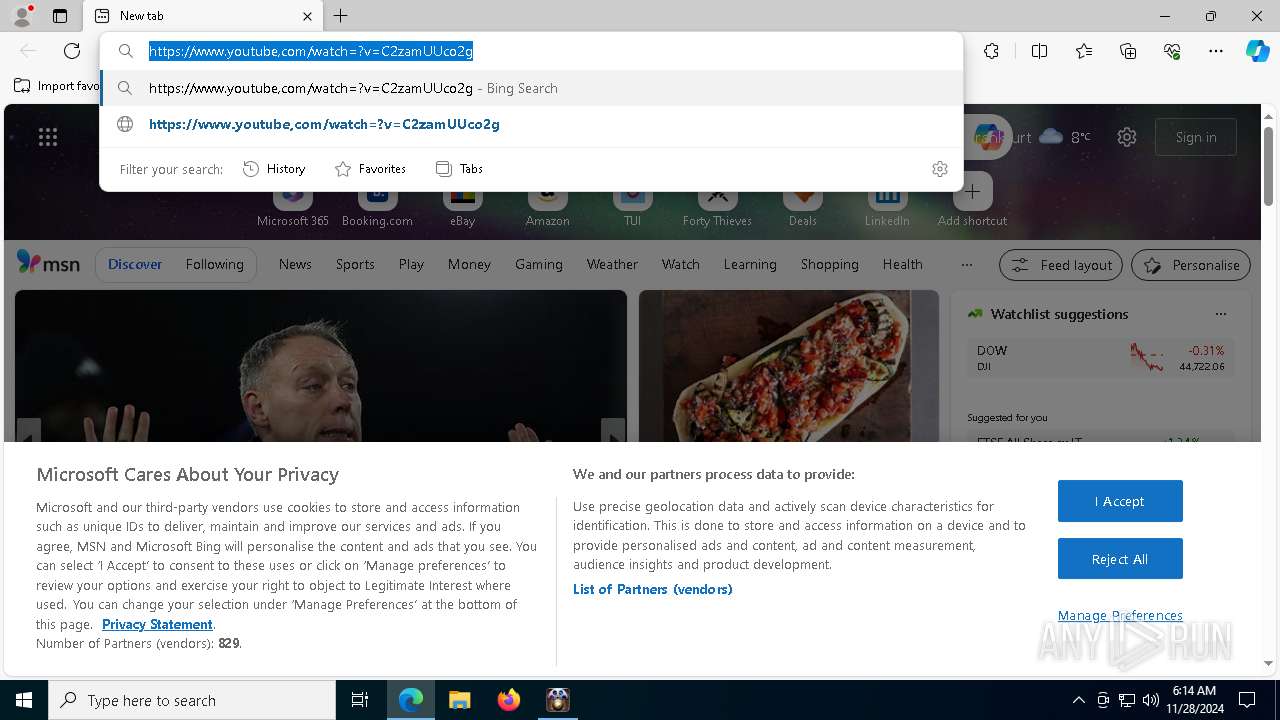Filter search by Favorites
Screen dimensions: 1280x720
[371, 169]
